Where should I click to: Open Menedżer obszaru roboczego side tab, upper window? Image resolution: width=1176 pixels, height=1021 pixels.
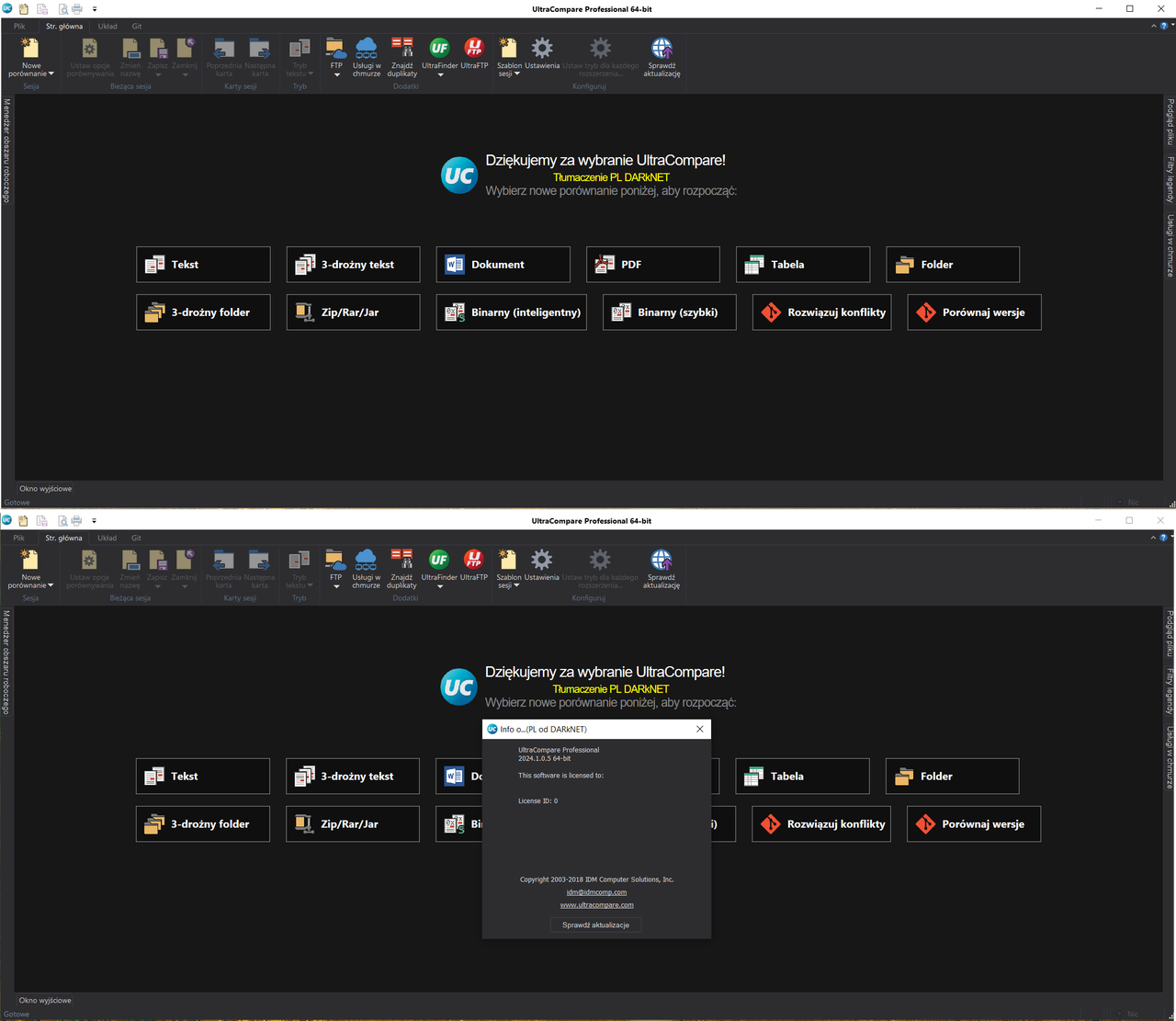click(x=6, y=151)
